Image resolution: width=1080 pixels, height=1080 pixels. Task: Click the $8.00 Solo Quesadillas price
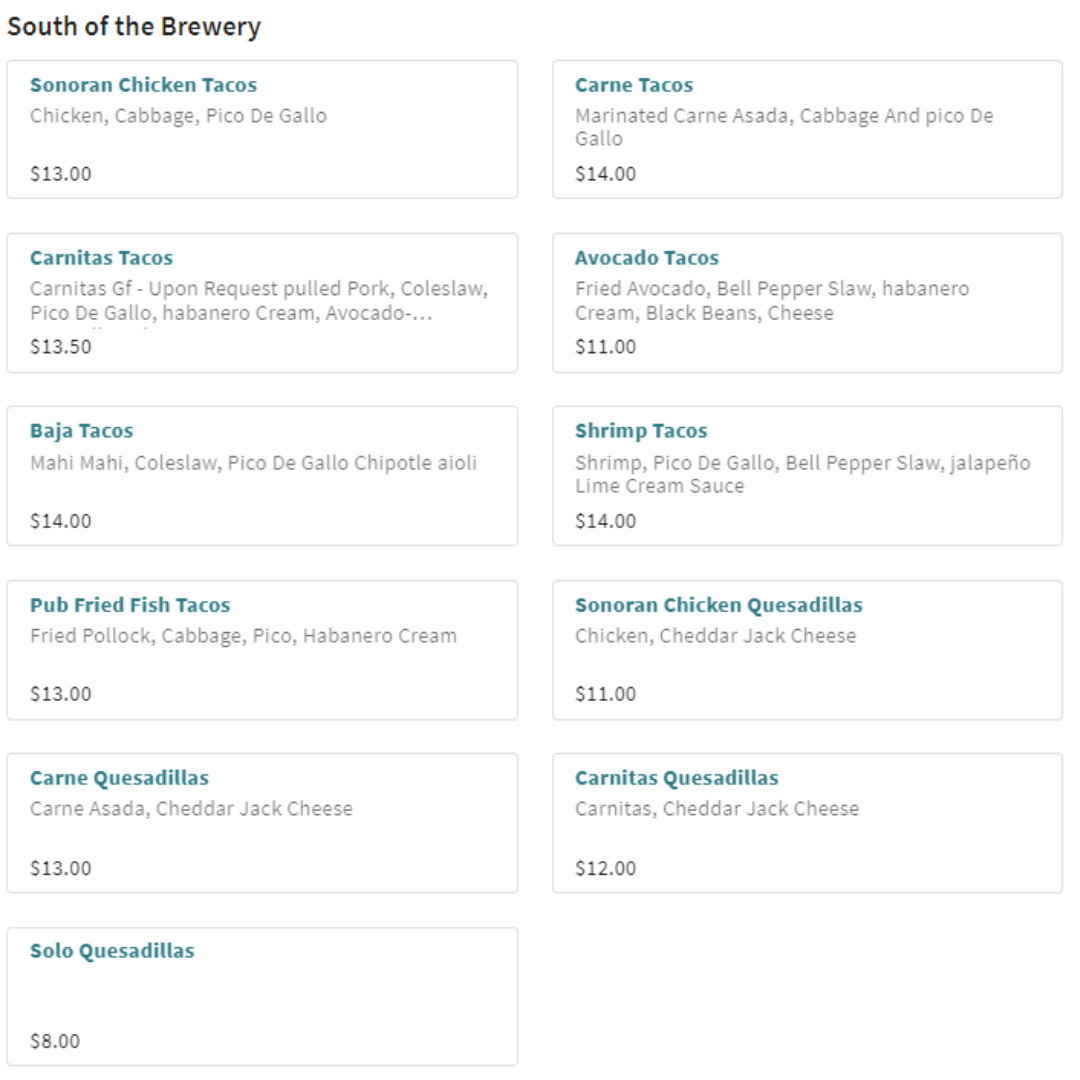pyautogui.click(x=55, y=1041)
